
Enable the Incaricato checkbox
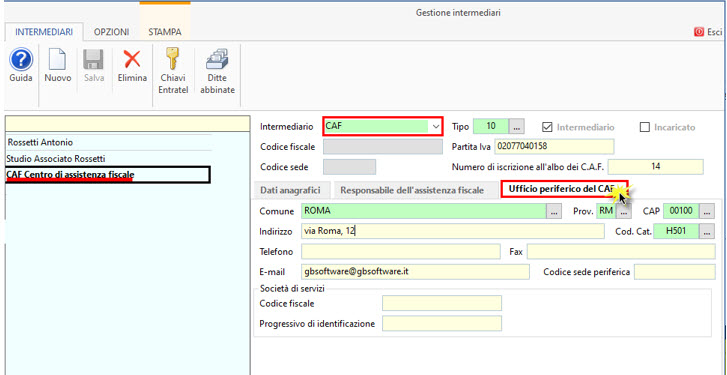point(644,127)
